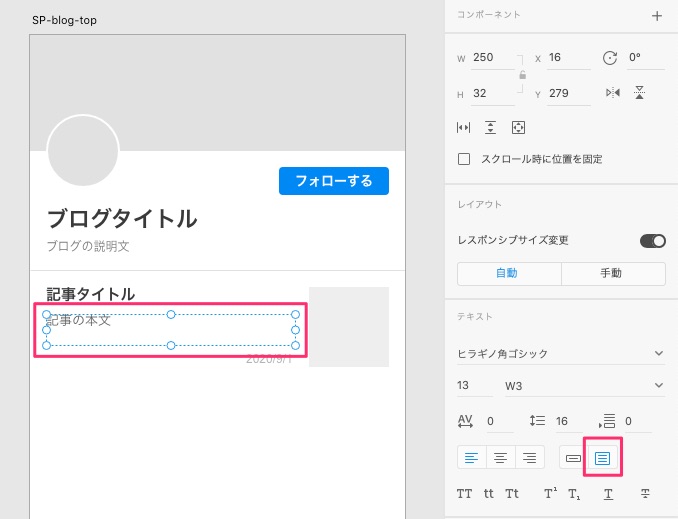Switch layout mode to 手動
The height and width of the screenshot is (519, 678).
[x=613, y=273]
